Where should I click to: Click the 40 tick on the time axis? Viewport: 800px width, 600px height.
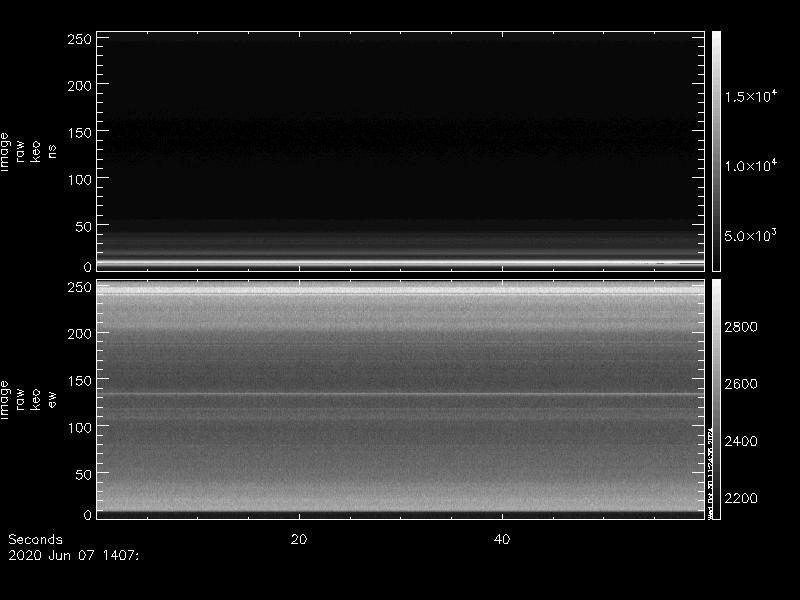pyautogui.click(x=503, y=539)
